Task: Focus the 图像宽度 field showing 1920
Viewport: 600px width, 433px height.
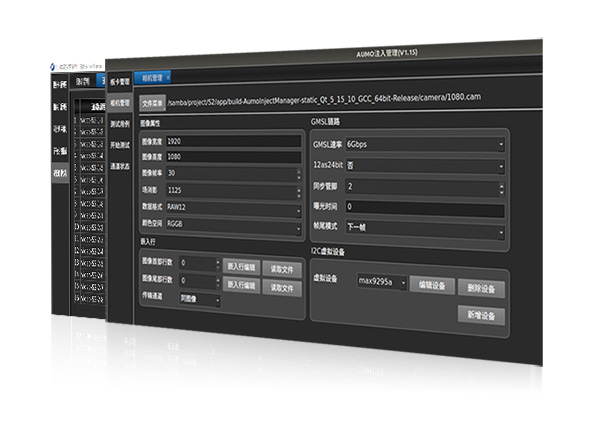Action: (233, 141)
